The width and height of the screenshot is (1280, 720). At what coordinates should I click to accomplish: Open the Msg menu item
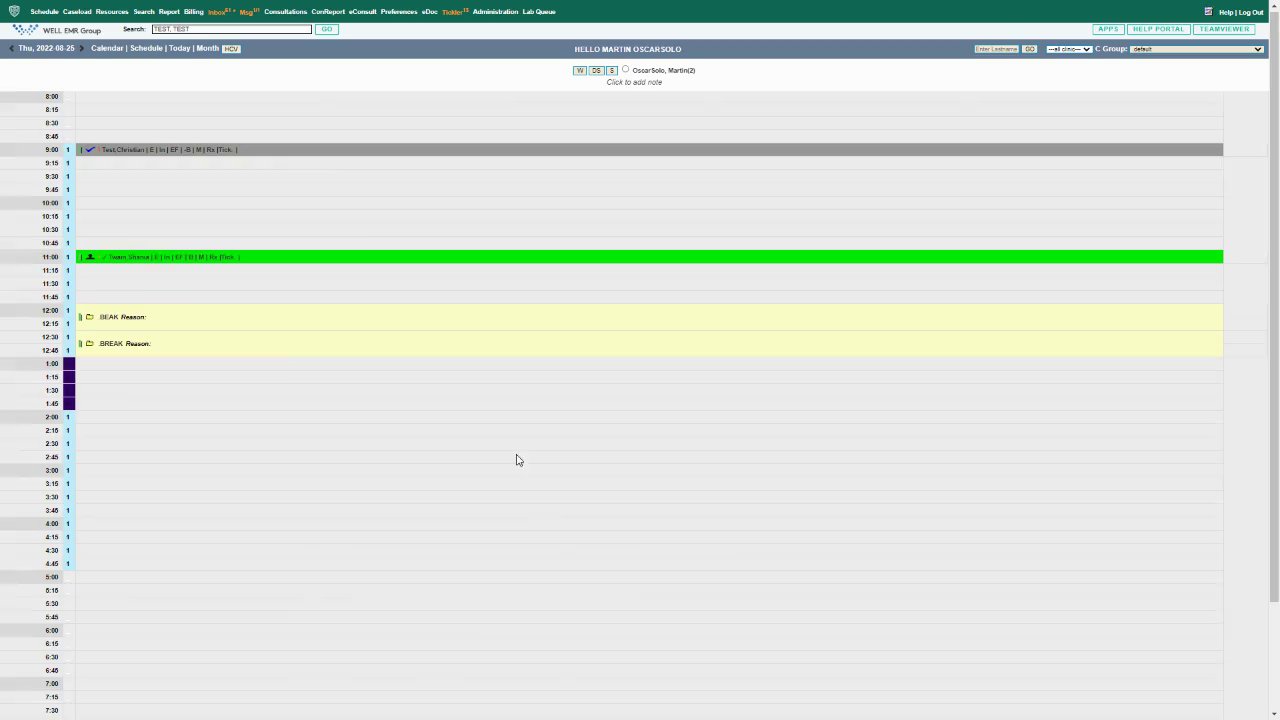[x=248, y=12]
